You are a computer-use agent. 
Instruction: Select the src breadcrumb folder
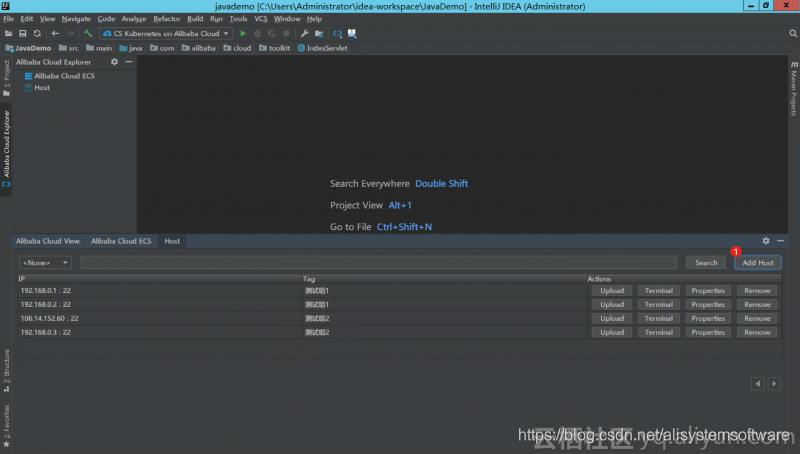coord(68,48)
